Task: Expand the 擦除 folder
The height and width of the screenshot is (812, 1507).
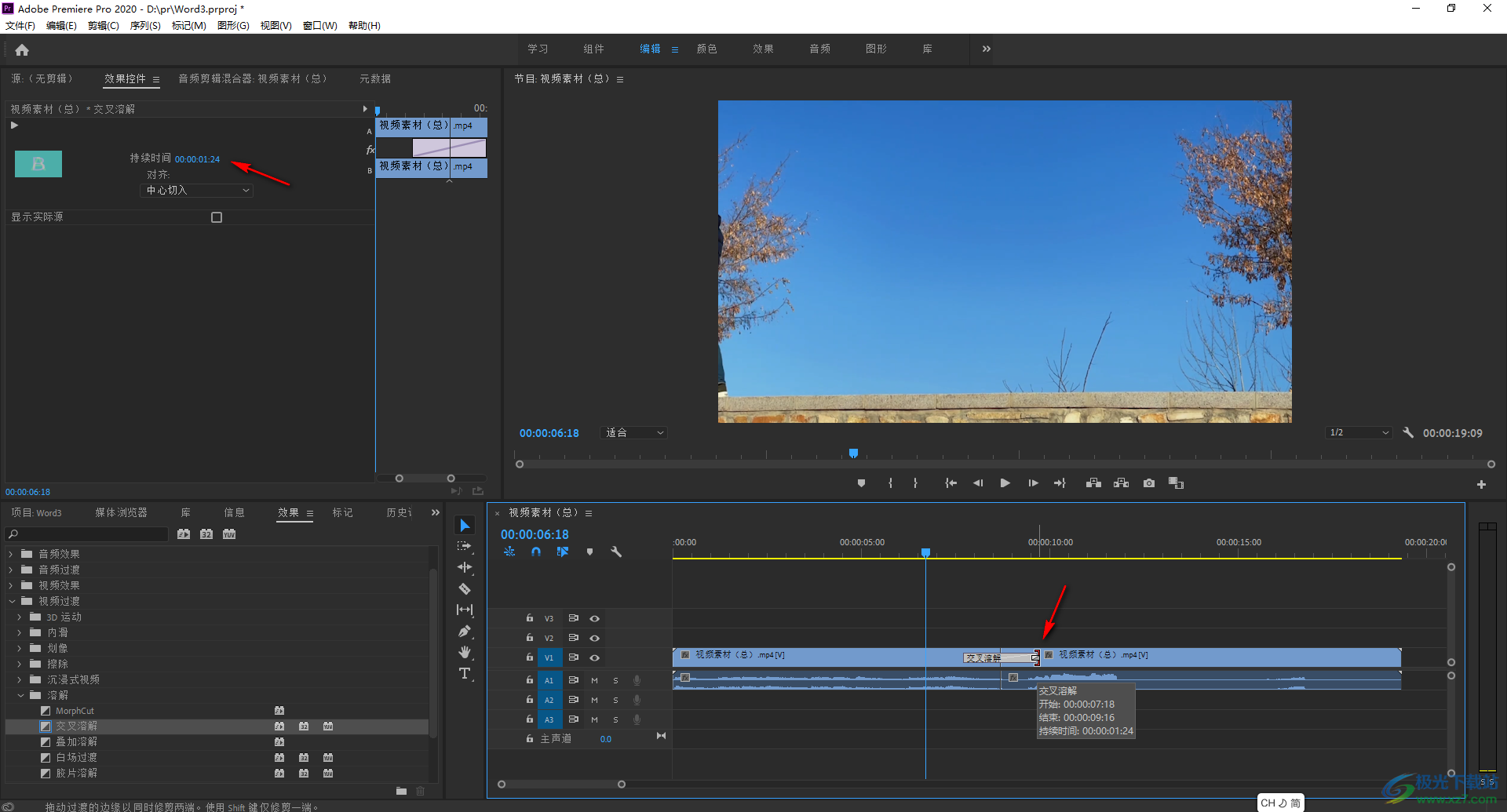Action: tap(20, 664)
